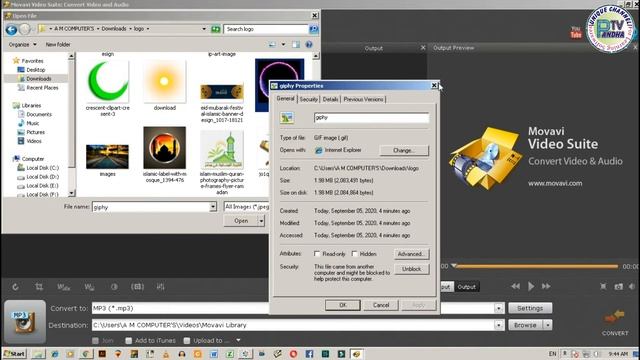
Task: Click the Advanced... attributes button
Action: (x=411, y=254)
